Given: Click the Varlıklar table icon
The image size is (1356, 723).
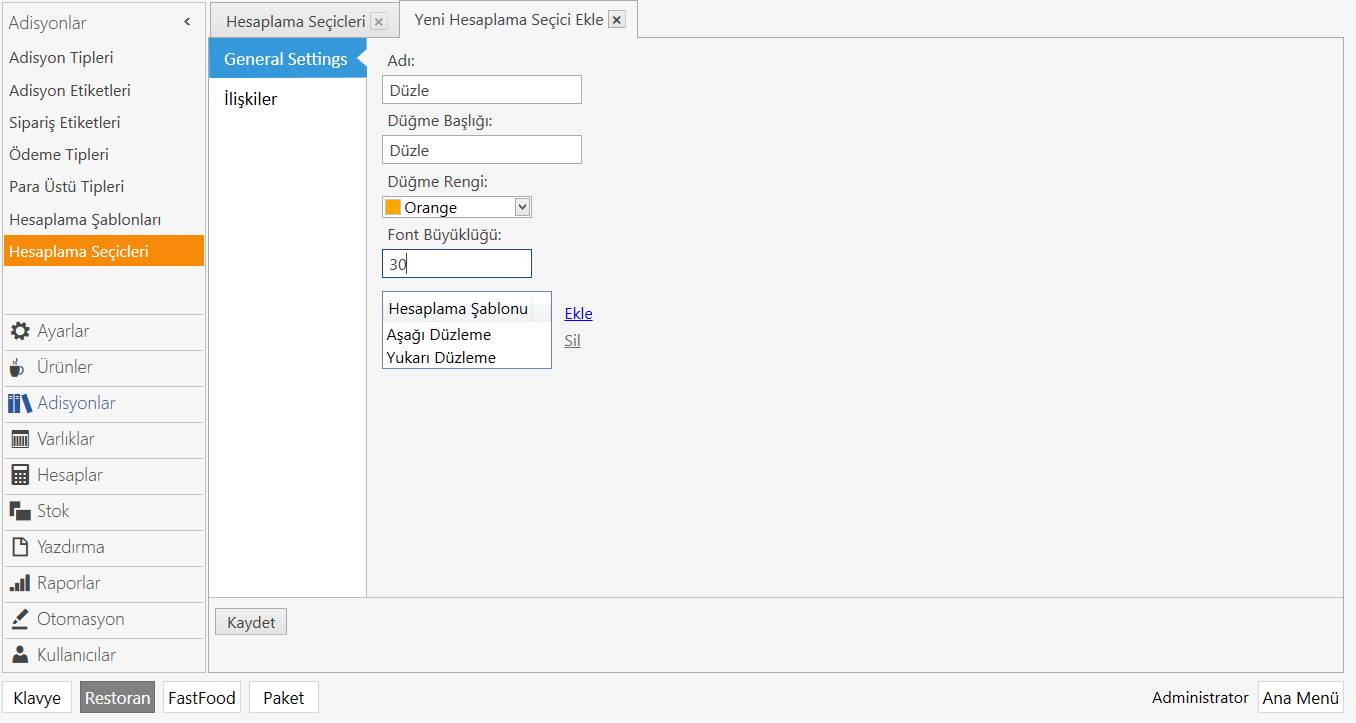Looking at the screenshot, I should pos(20,439).
